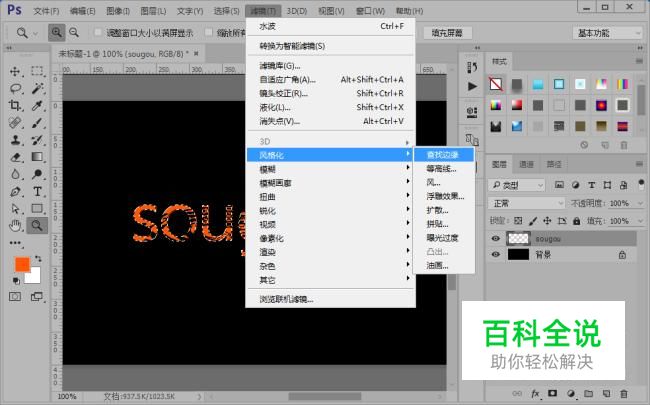
Task: Open layer filter 类型 dropdown
Action: 517,185
